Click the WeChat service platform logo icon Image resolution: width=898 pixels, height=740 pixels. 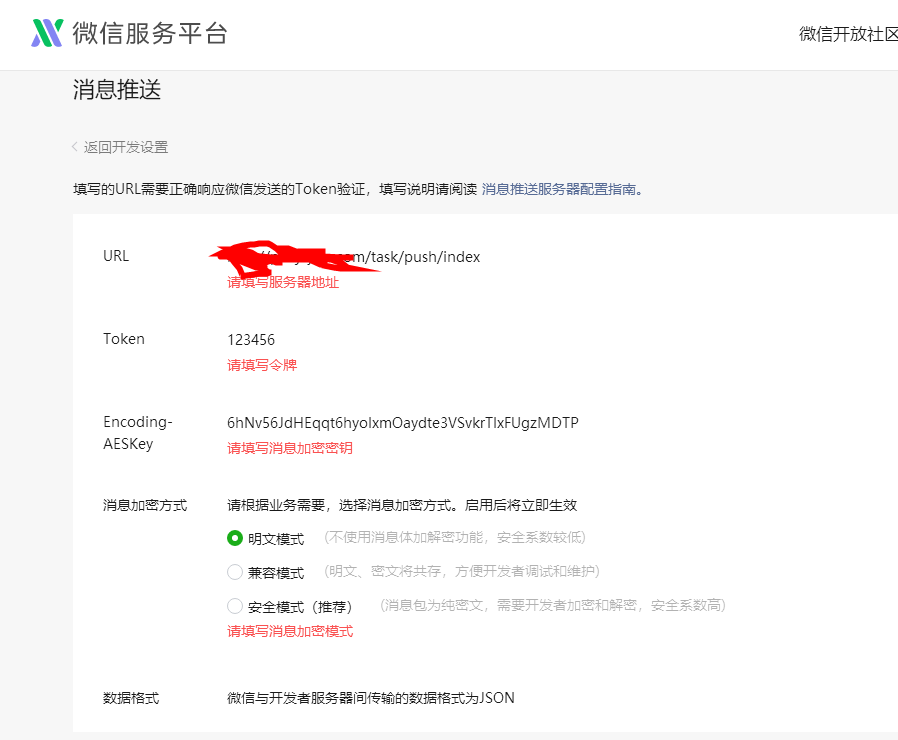(x=47, y=33)
